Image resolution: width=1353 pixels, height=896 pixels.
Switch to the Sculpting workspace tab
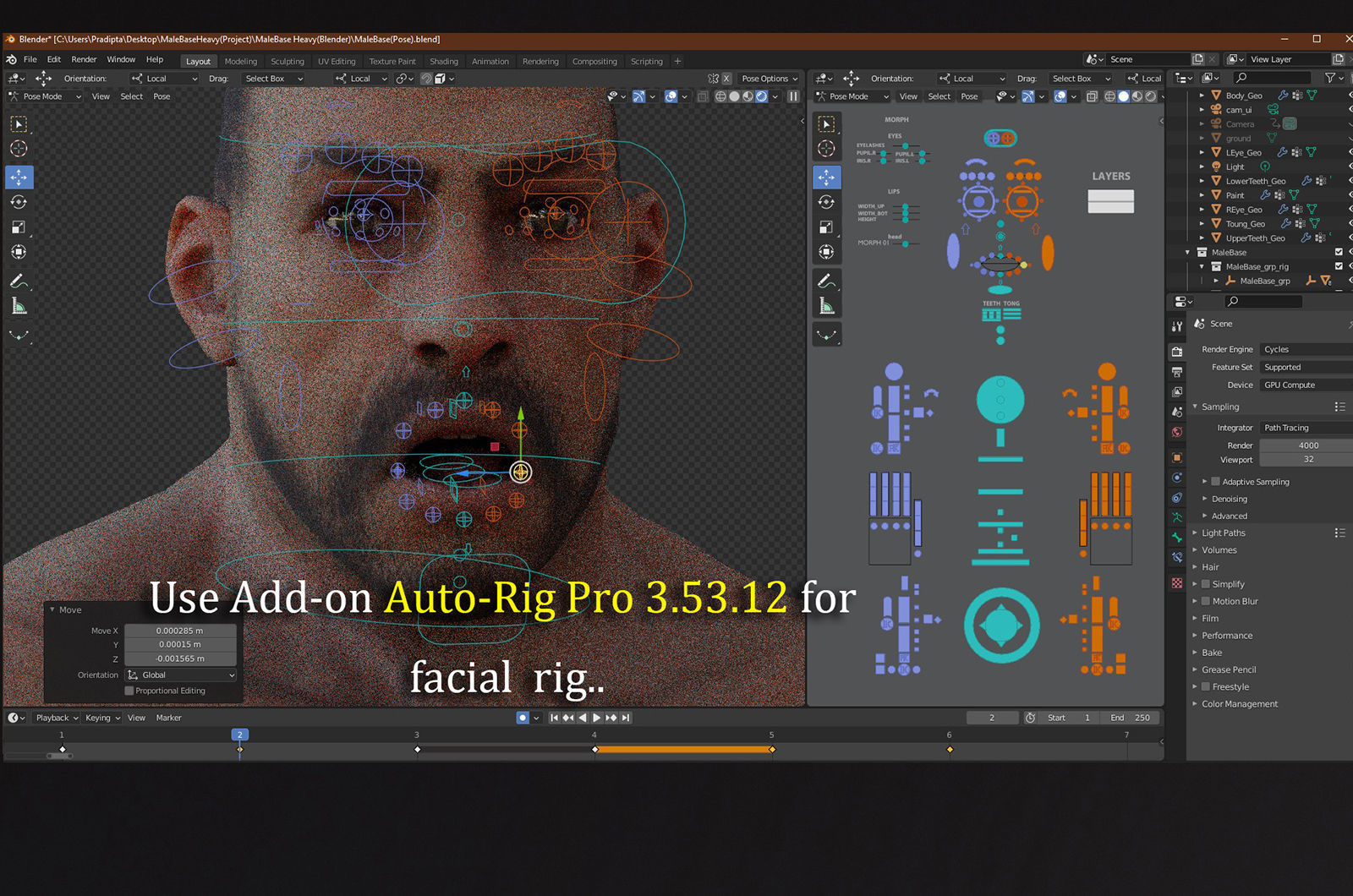click(288, 61)
